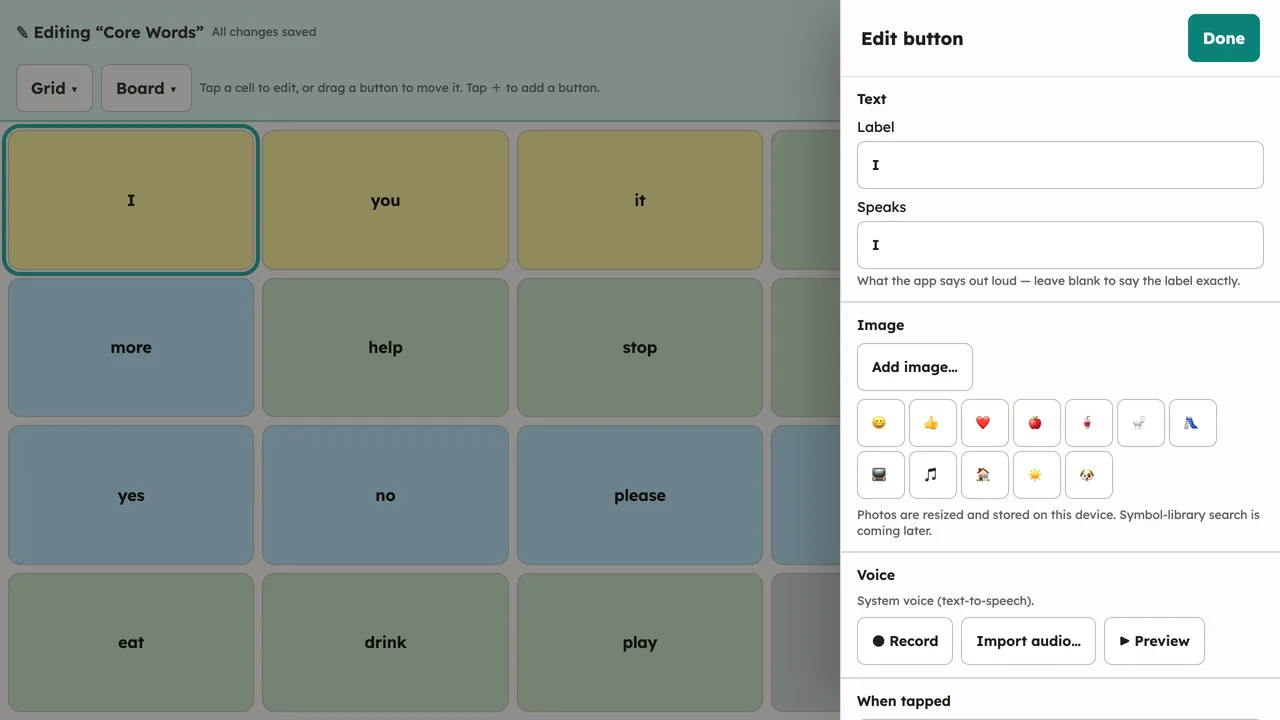1280x720 pixels.
Task: Pick the toilet emoji image
Action: click(1141, 423)
